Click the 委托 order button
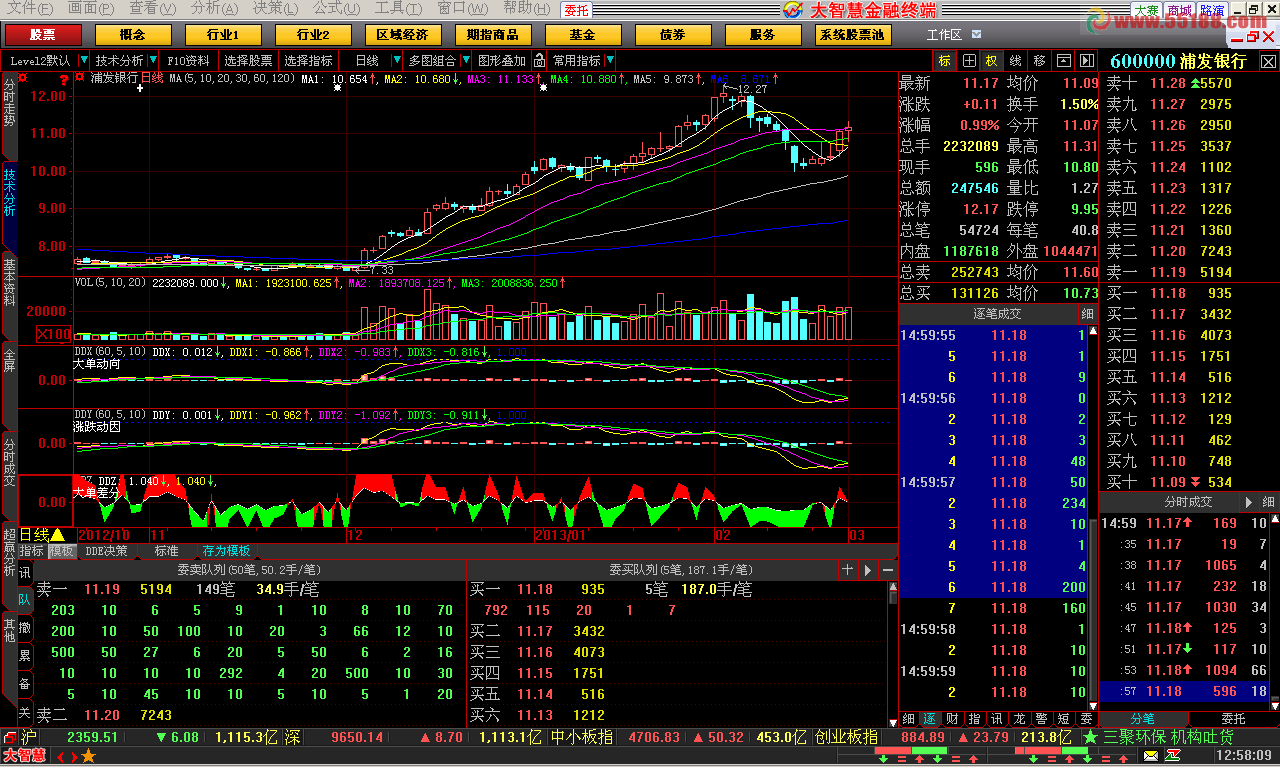 pos(576,10)
